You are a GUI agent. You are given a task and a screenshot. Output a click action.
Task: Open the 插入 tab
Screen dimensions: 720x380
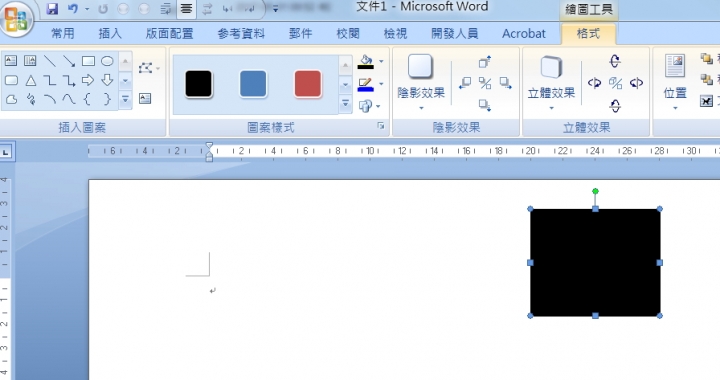point(110,34)
